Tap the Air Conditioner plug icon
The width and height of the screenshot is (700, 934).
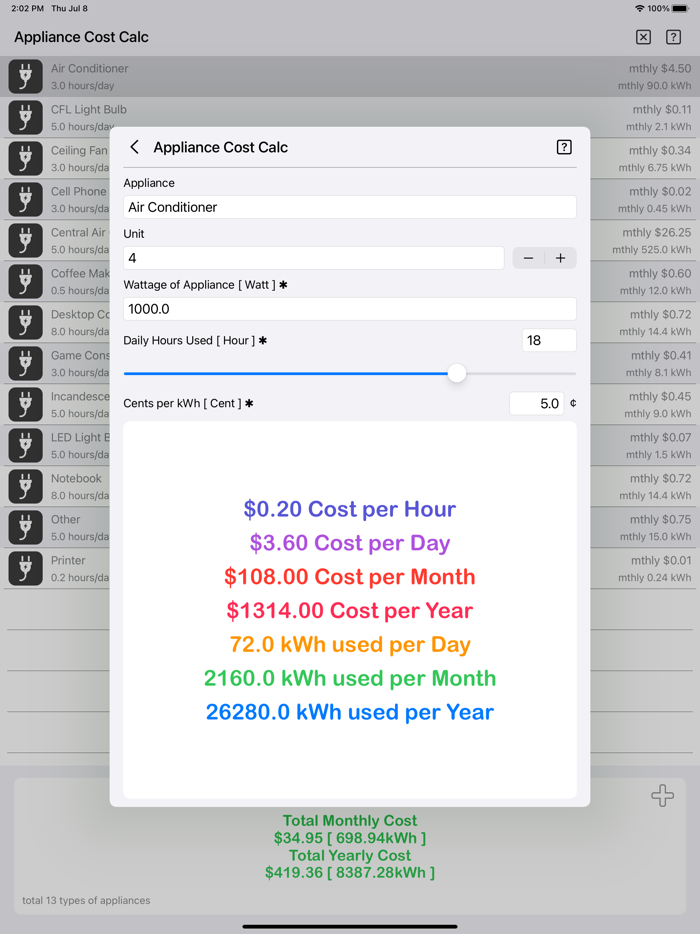(x=25, y=76)
